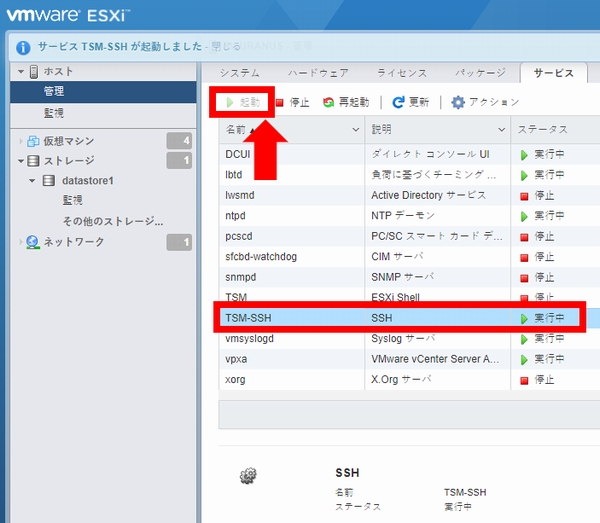
Task: Click the ストレージ storage icon
Action: pyautogui.click(x=33, y=161)
